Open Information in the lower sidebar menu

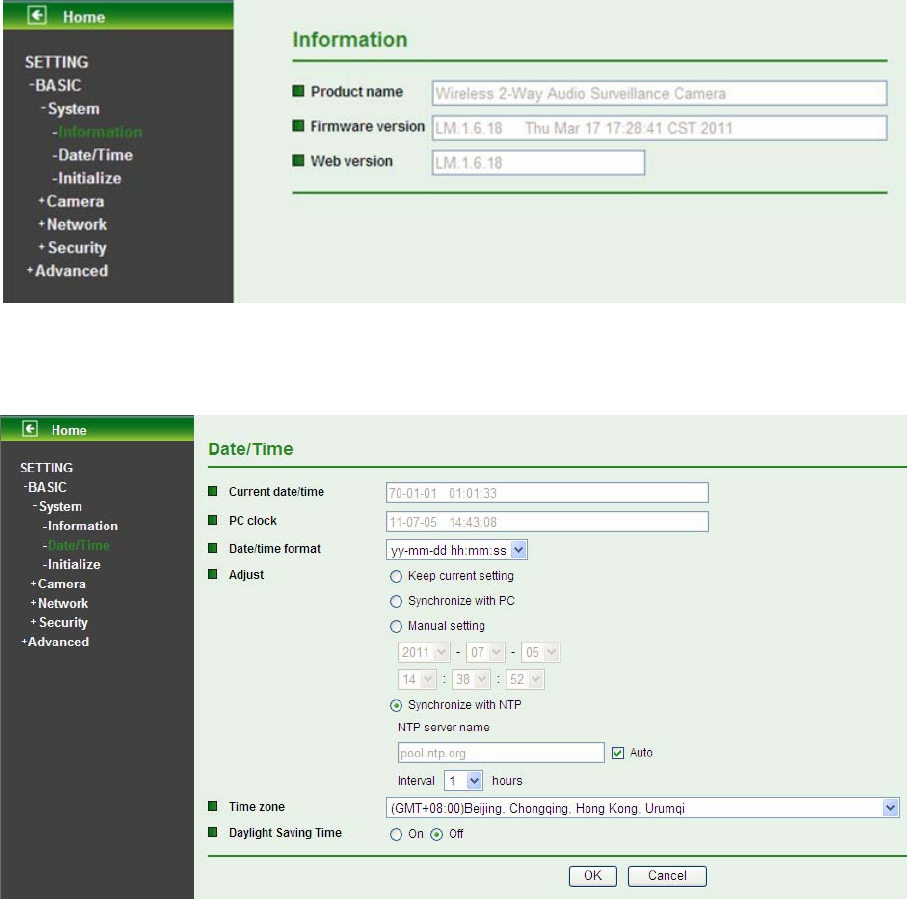tap(82, 526)
